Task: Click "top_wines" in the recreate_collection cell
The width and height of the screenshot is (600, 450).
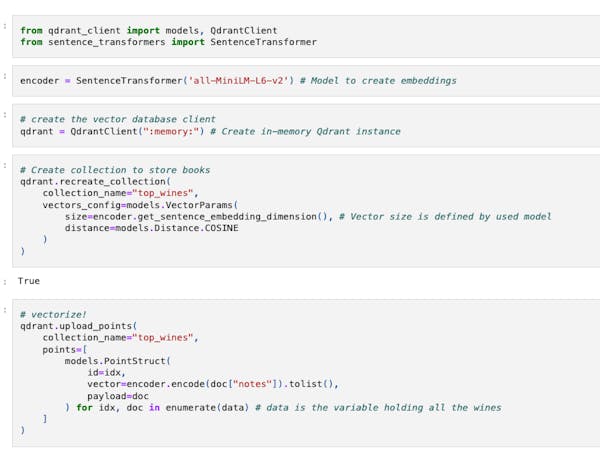Action: pyautogui.click(x=165, y=193)
